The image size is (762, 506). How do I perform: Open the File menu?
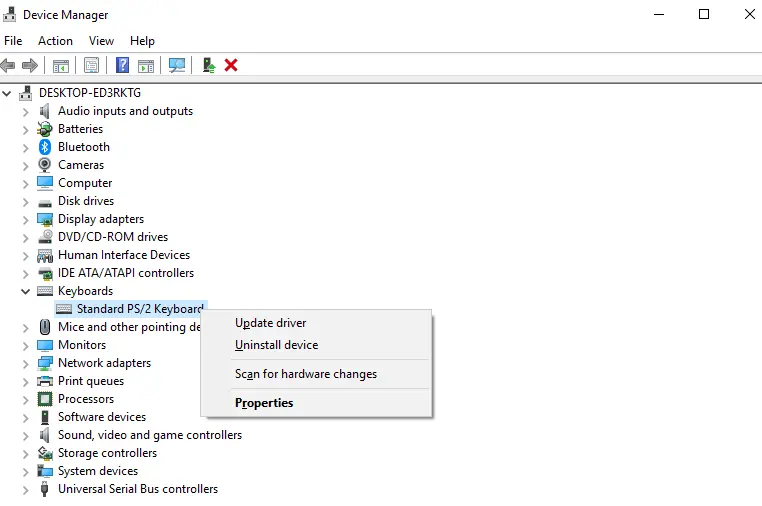click(x=13, y=41)
